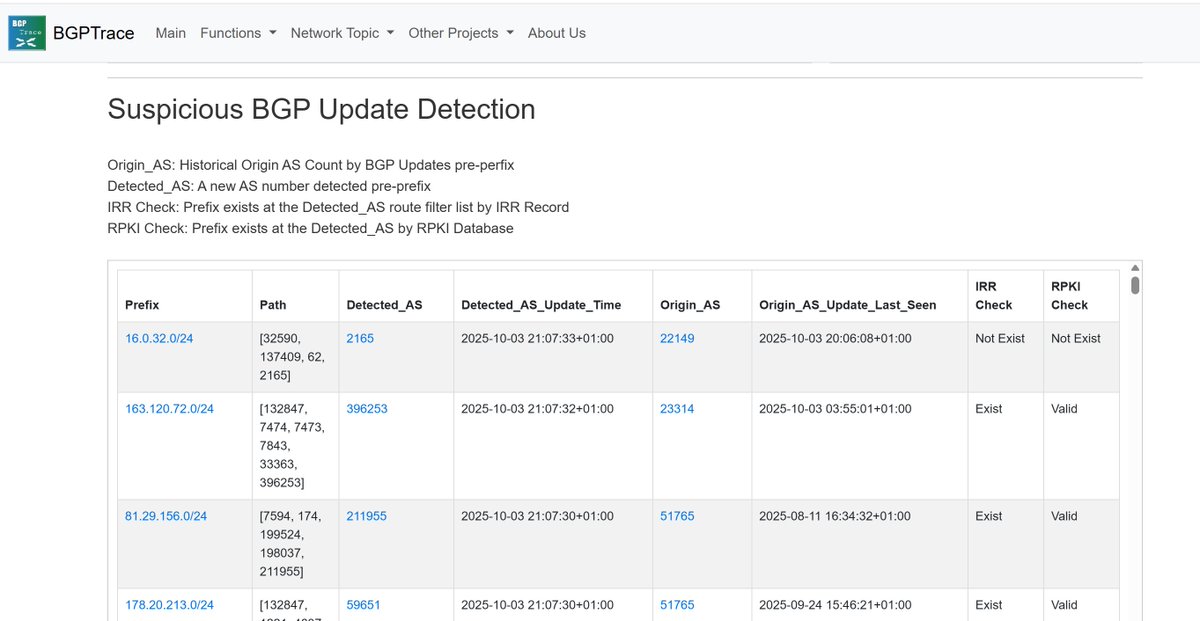Select IRR 'Exist' cell for 163.120.72.0/24

pos(1006,446)
